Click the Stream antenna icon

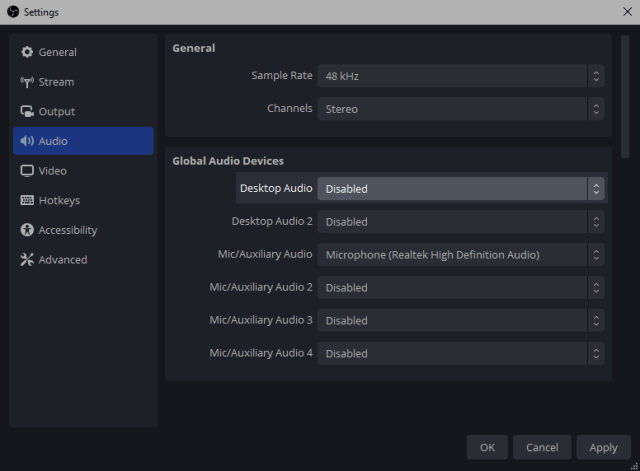[27, 82]
